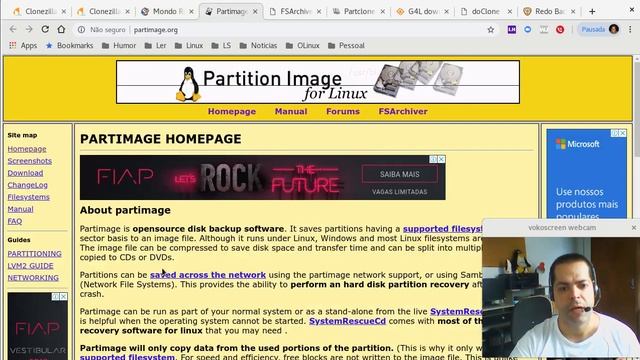Image resolution: width=640 pixels, height=360 pixels.
Task: Open the red circular extension icon
Action: 560,29
